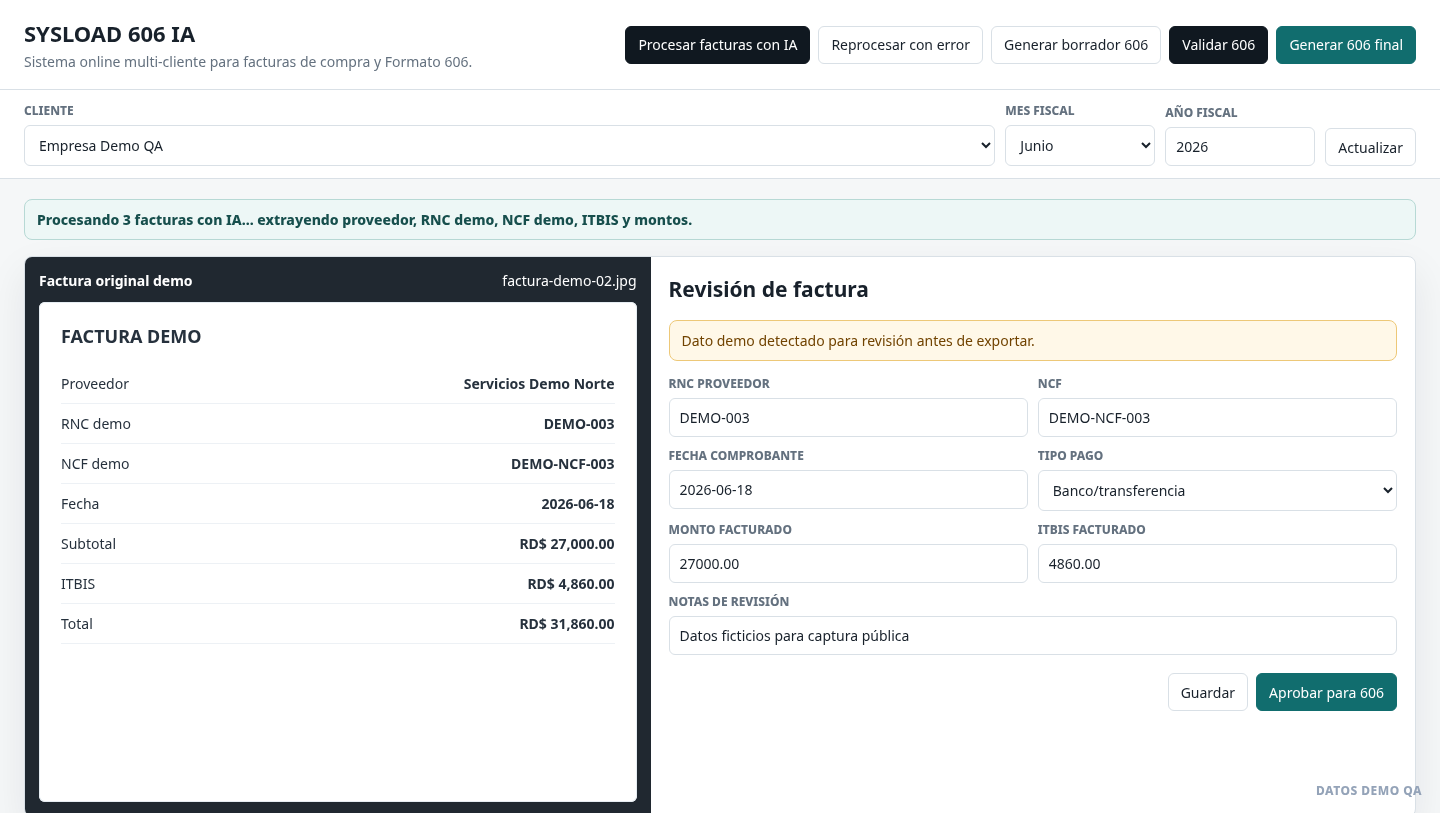1440x813 pixels.
Task: Focus the Monto Facturado input field
Action: tap(848, 564)
